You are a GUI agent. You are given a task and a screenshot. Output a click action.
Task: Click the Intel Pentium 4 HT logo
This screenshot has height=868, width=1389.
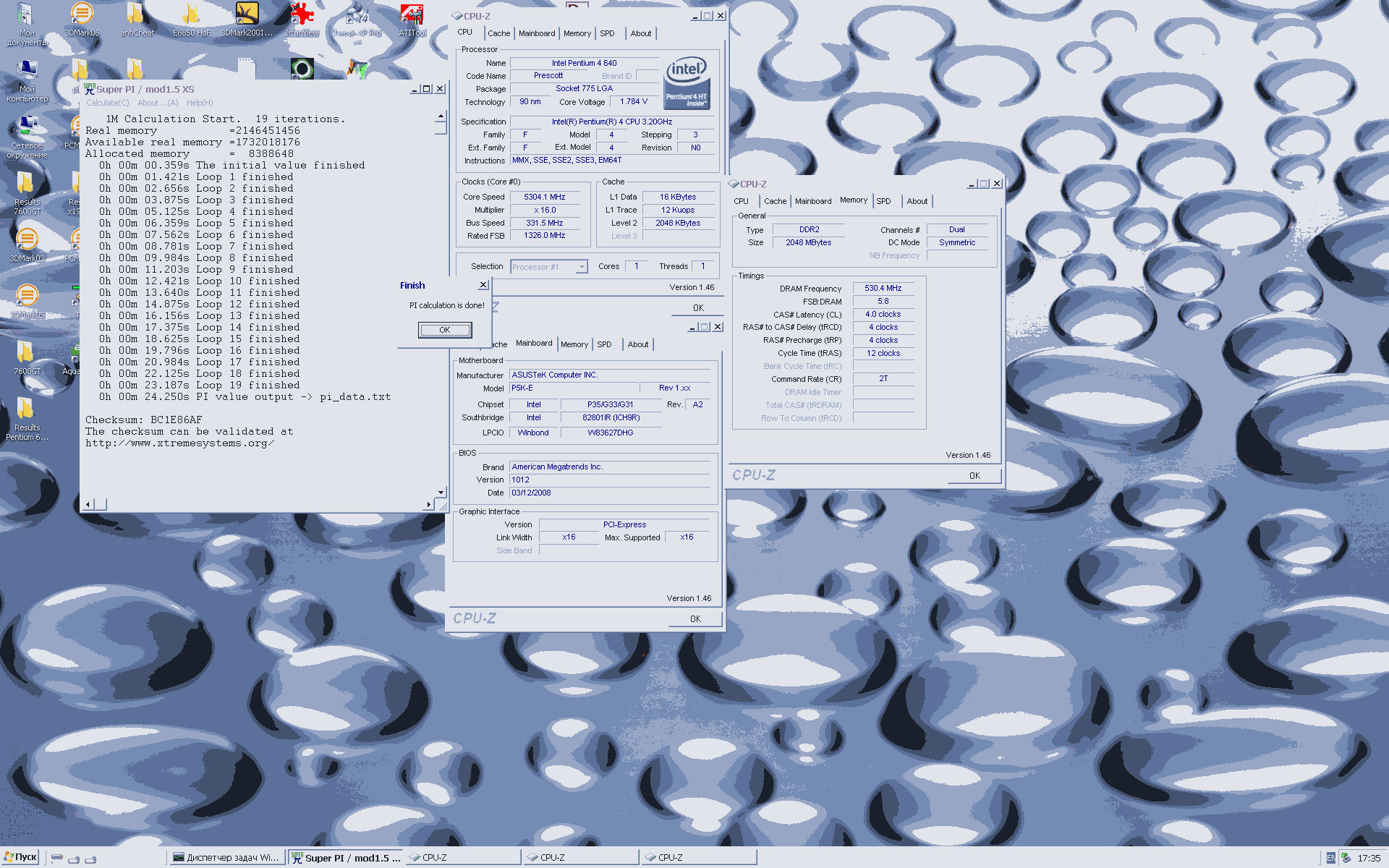pos(686,82)
